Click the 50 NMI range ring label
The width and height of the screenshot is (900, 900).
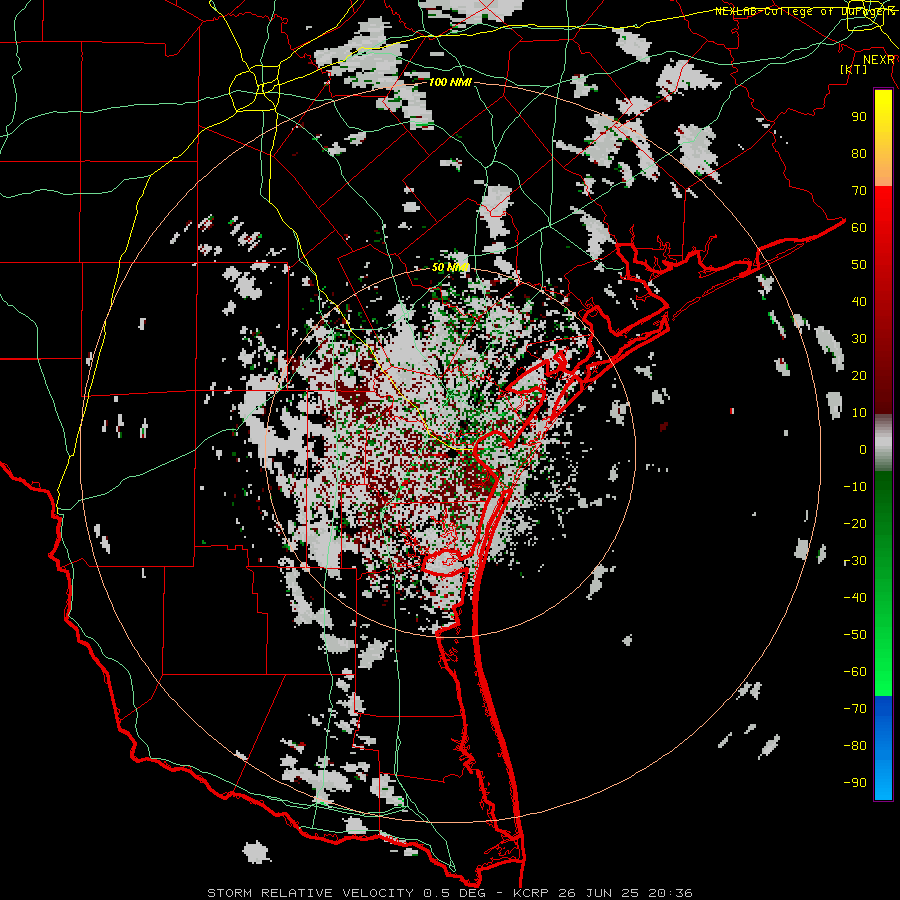pos(451,267)
